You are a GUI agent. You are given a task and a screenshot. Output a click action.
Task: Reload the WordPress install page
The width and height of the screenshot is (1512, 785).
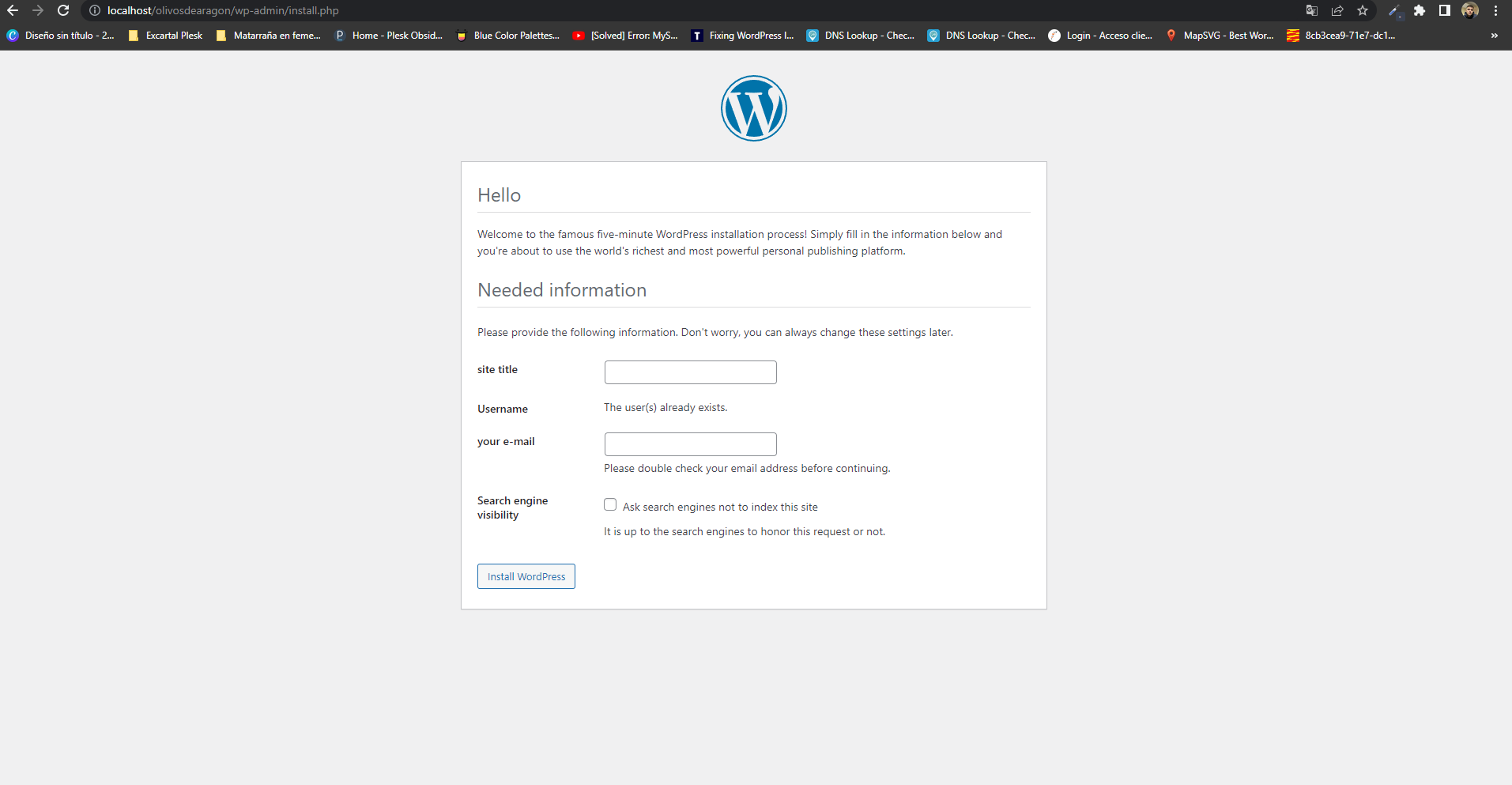63,10
